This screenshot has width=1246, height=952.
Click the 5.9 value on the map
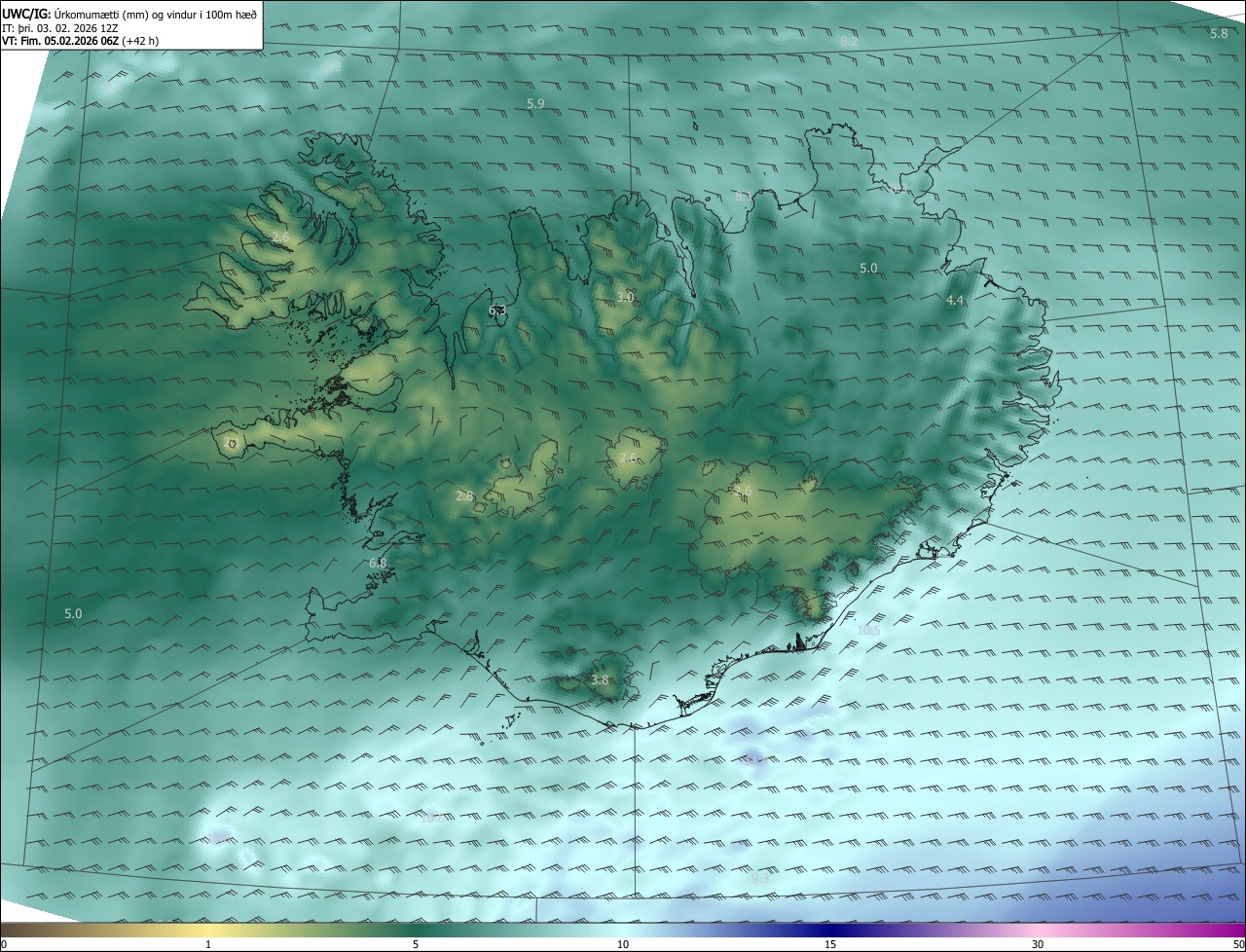535,103
